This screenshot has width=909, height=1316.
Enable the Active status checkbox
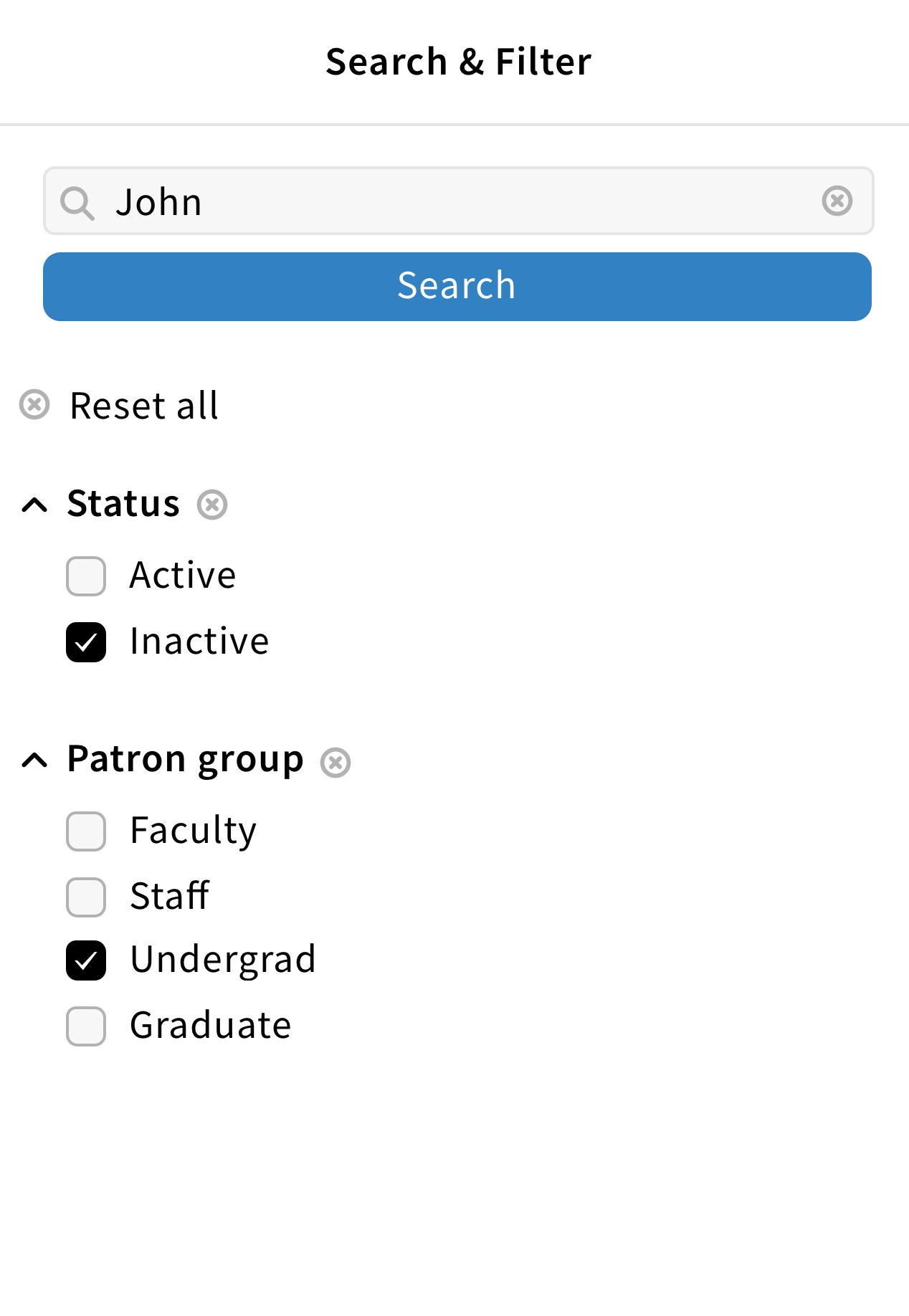coord(86,576)
